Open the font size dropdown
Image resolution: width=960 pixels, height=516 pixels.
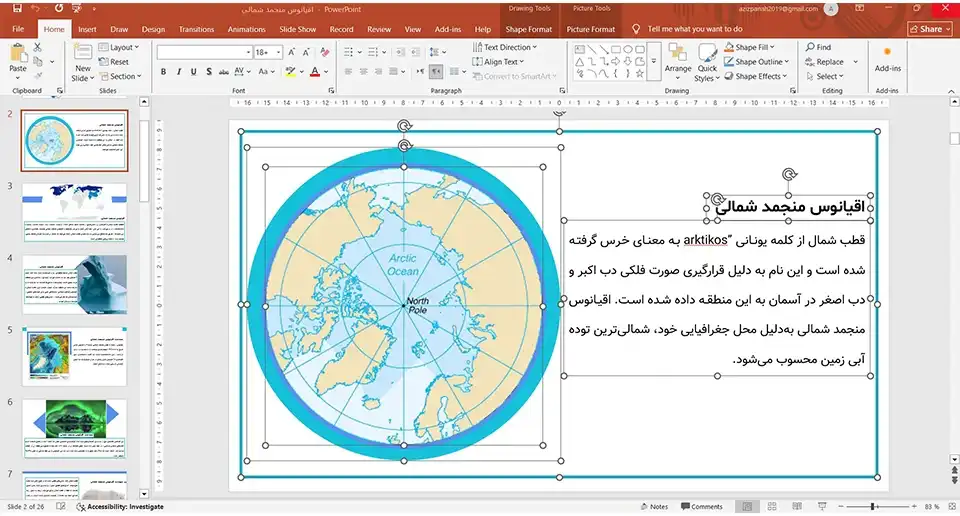coord(279,53)
